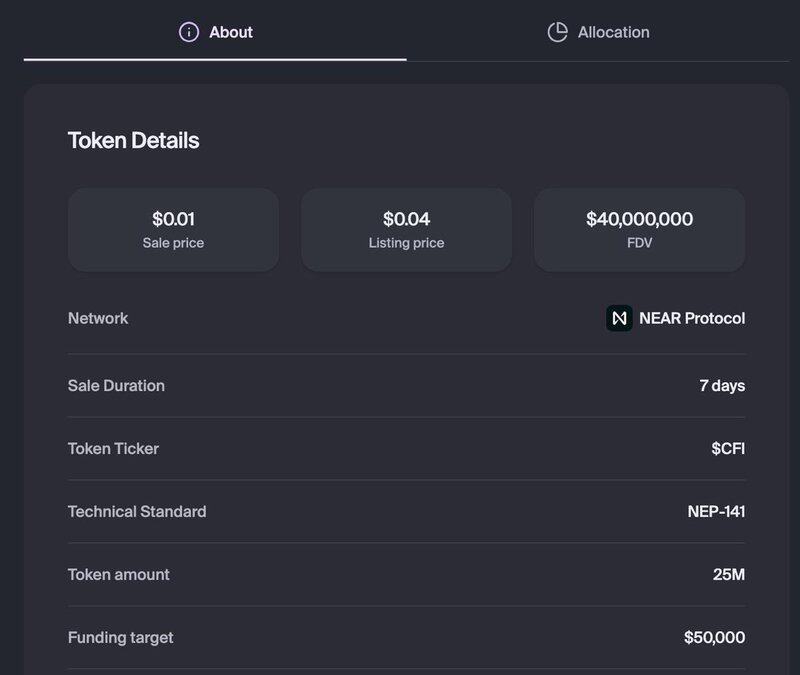Select the $CFI ticker value
800x675 pixels.
coord(728,448)
